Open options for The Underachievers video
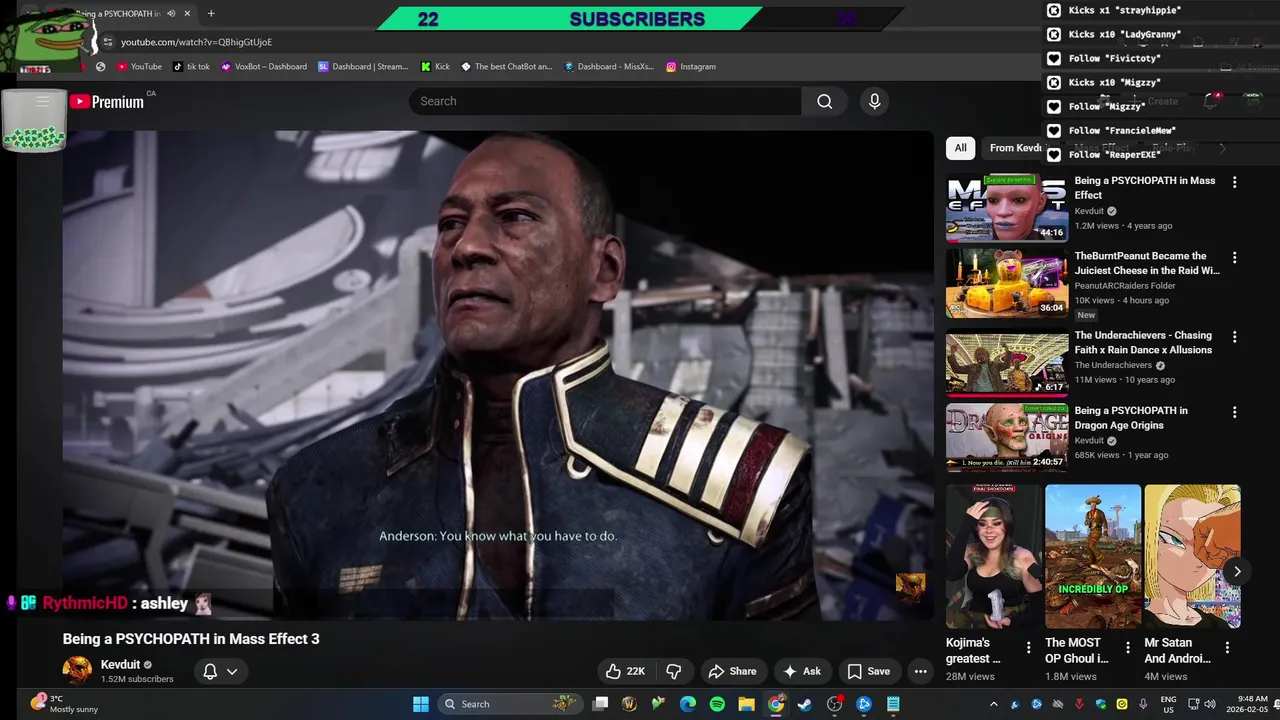The width and height of the screenshot is (1280, 720). click(1234, 337)
